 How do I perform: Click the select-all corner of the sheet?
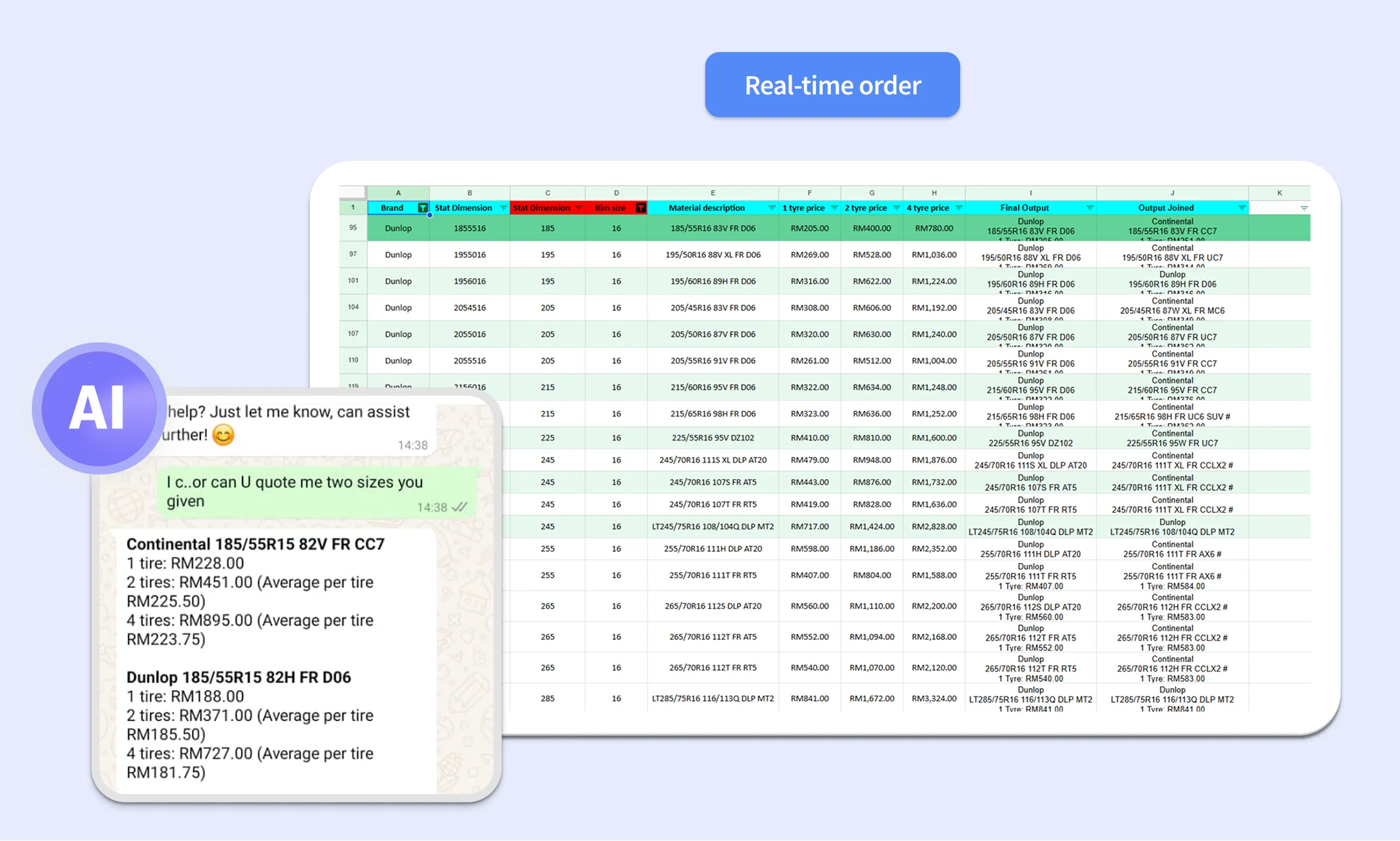pos(353,193)
